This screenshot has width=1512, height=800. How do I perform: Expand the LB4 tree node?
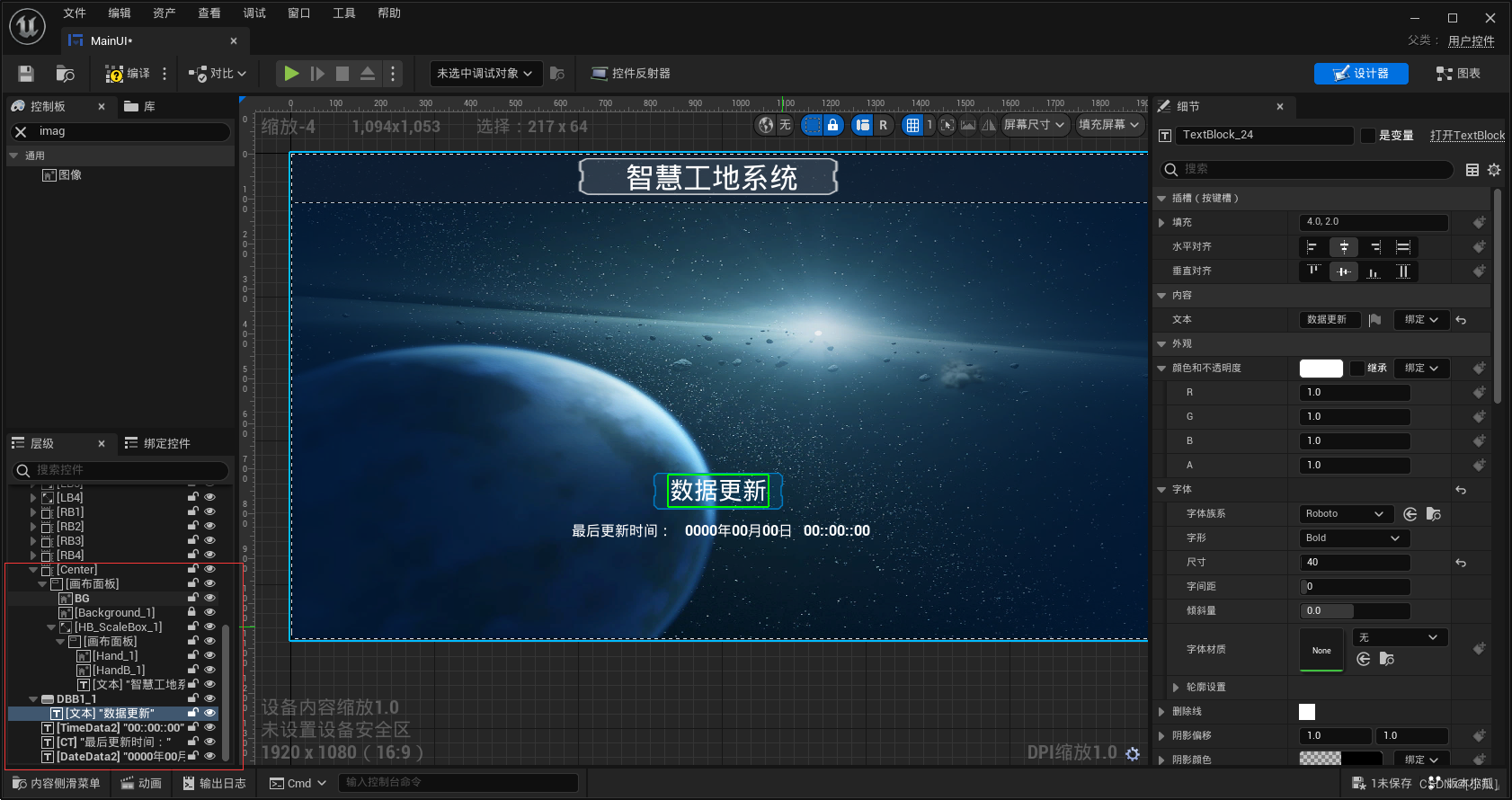point(33,498)
